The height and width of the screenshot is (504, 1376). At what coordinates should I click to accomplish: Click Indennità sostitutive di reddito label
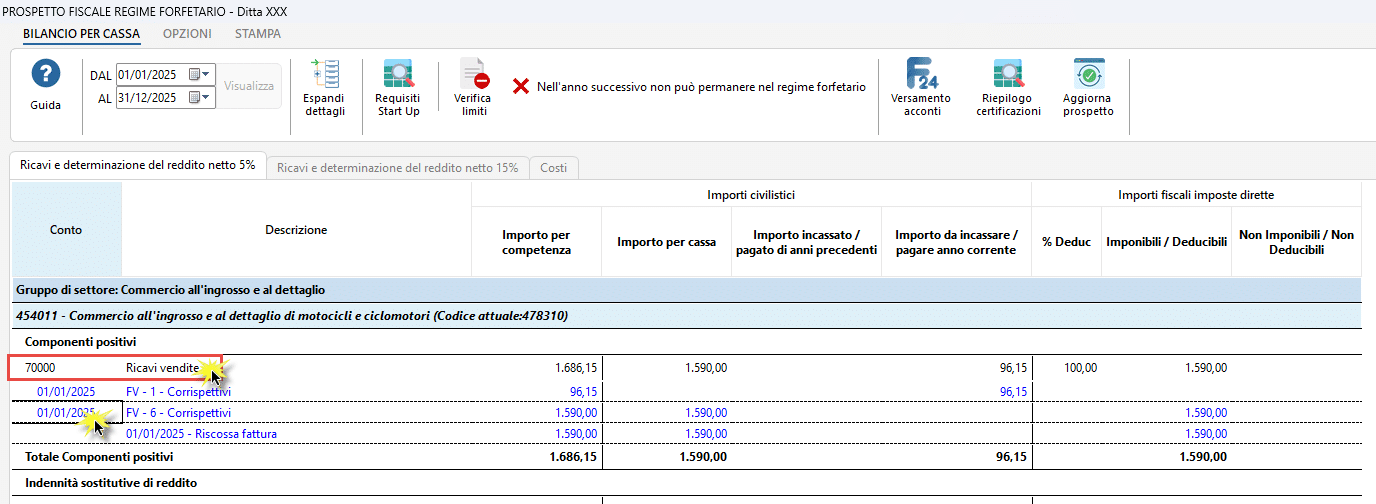pos(111,483)
